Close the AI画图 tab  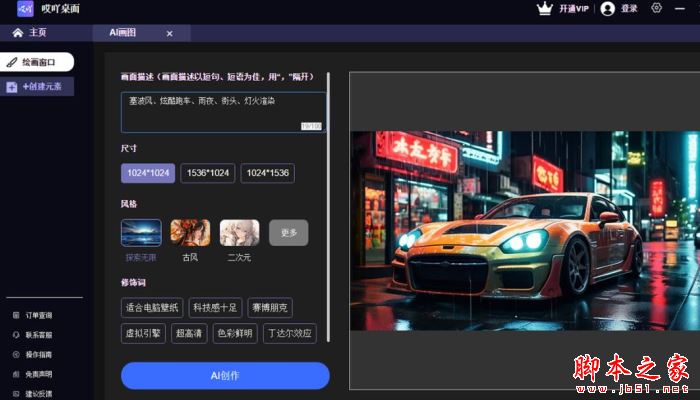pyautogui.click(x=169, y=33)
